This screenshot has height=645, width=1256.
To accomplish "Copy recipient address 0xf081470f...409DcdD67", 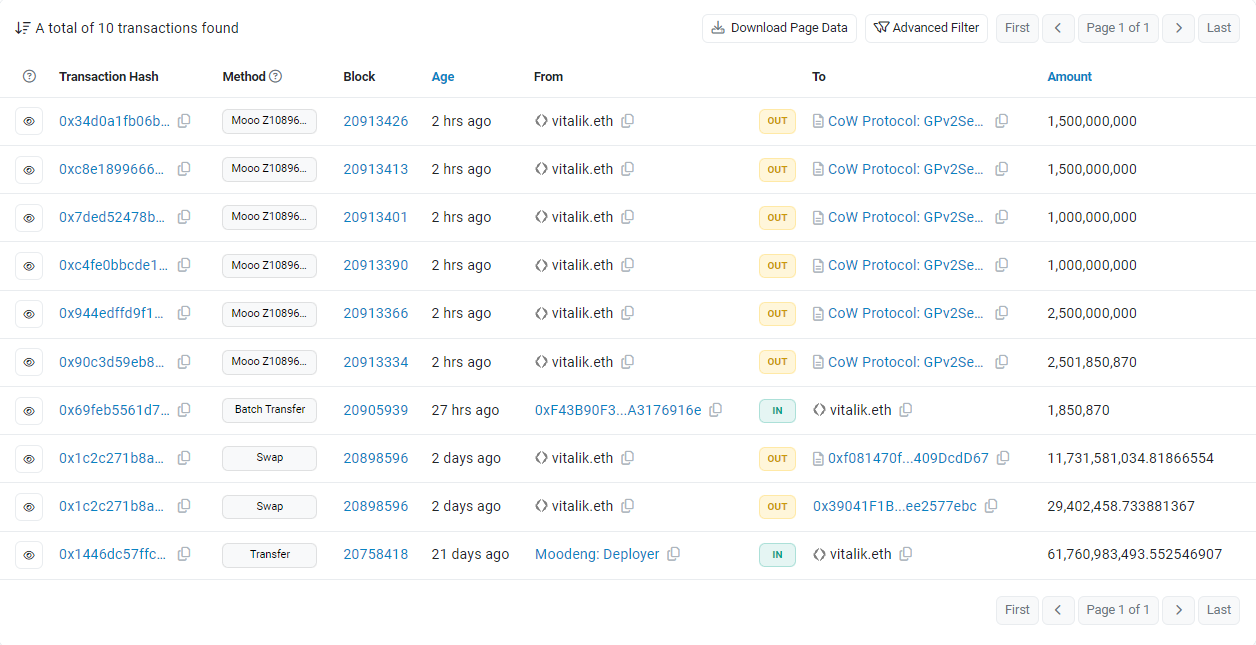I will (1003, 458).
